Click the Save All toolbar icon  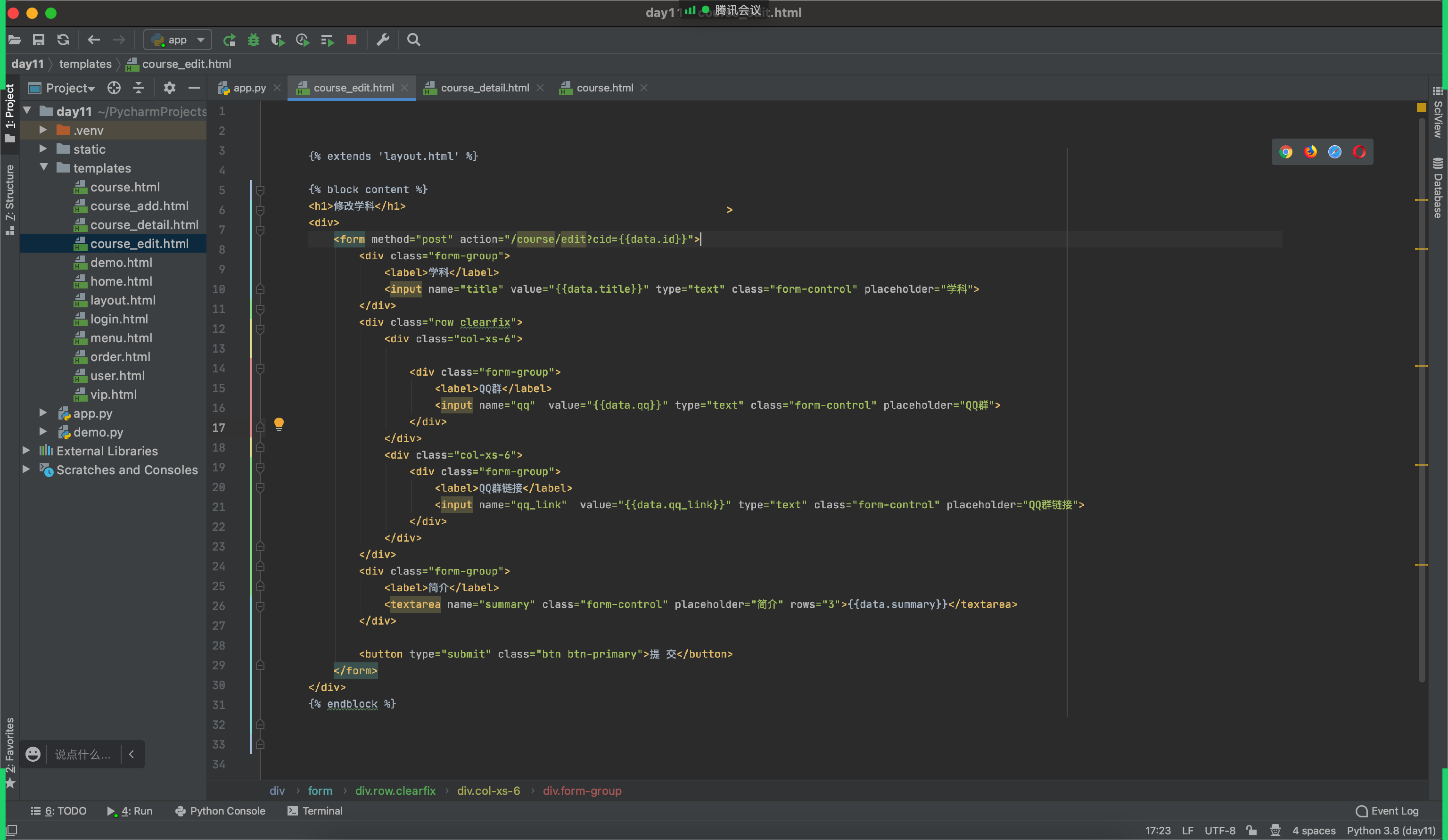[39, 40]
